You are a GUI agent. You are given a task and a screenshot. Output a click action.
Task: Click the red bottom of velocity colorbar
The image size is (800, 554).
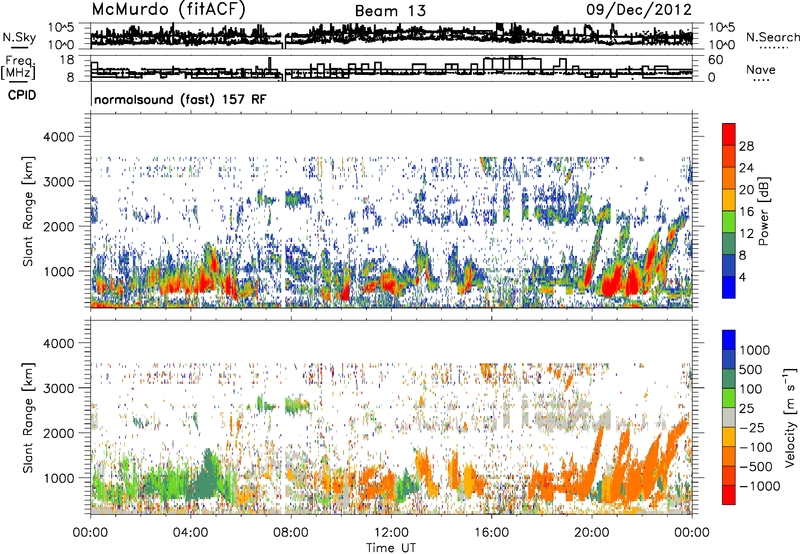pos(729,495)
